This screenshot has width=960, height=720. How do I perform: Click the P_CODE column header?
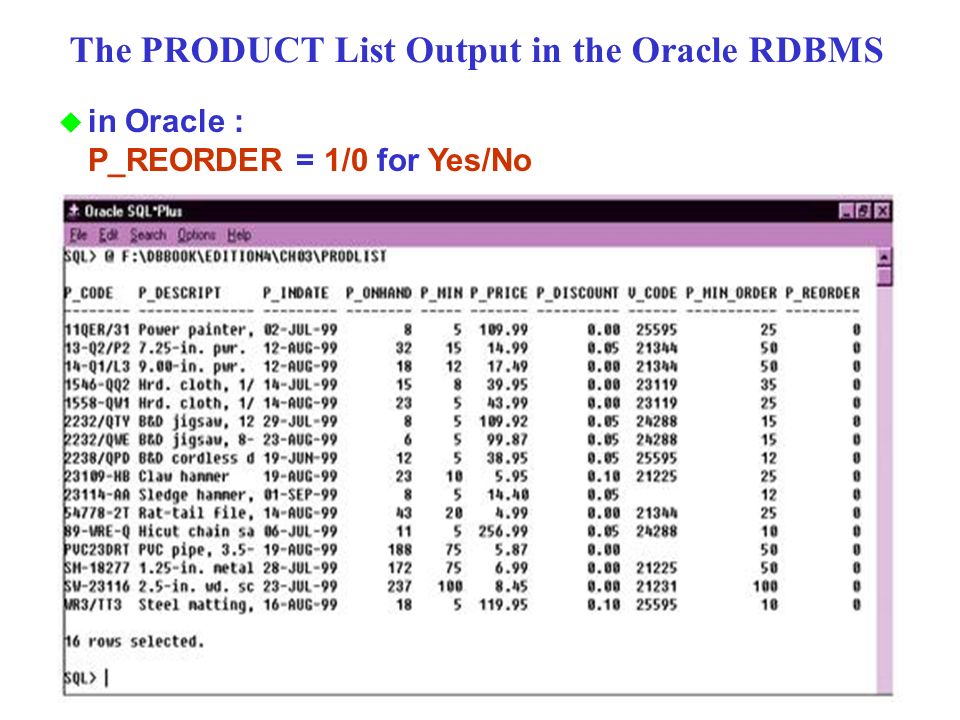[x=89, y=293]
